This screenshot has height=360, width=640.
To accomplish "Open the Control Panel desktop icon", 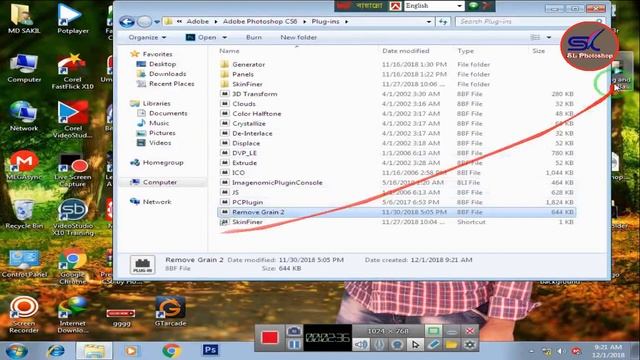I will point(24,263).
